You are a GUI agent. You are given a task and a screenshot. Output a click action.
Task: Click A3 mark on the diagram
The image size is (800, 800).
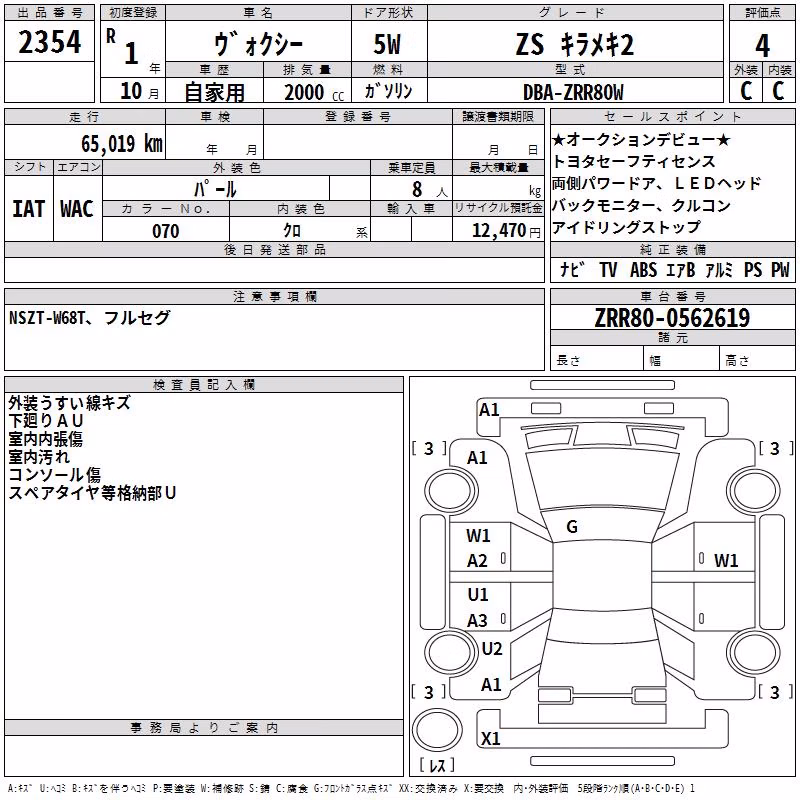click(x=477, y=620)
